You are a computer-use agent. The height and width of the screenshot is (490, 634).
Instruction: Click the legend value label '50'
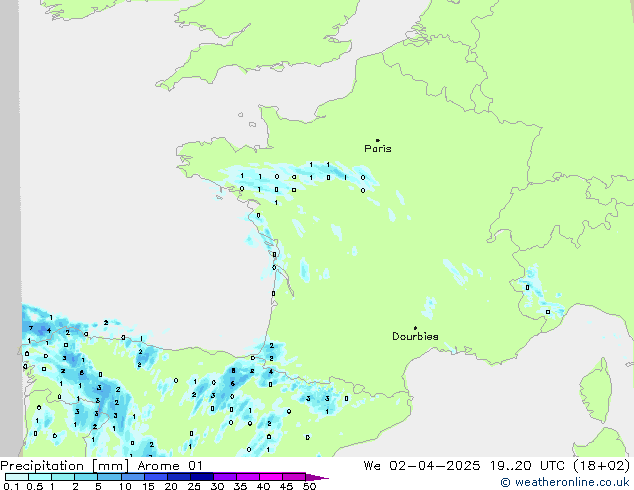point(309,486)
